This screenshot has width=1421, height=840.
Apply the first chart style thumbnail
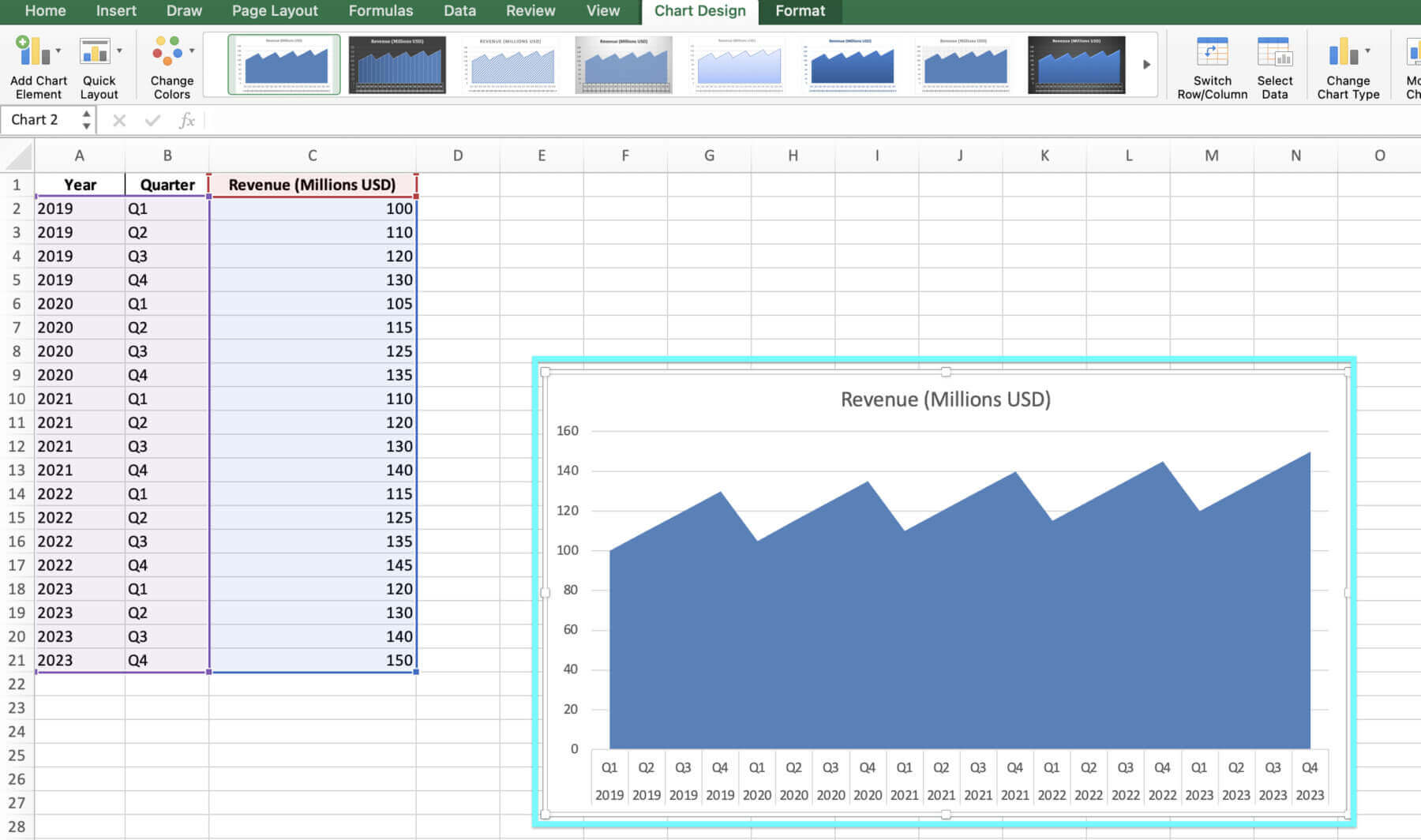pyautogui.click(x=284, y=64)
